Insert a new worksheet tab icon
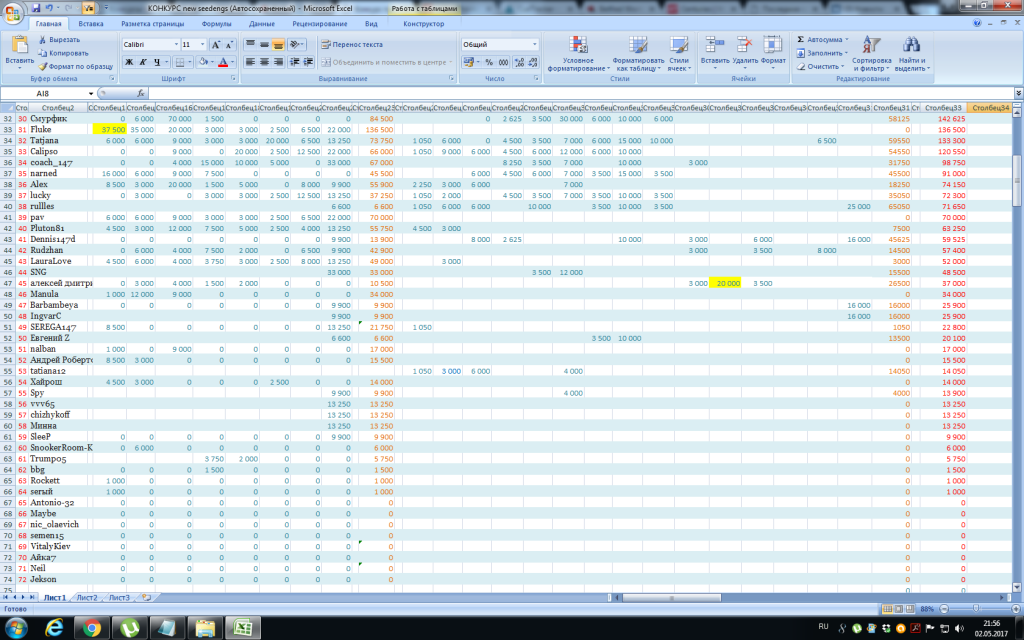The height and width of the screenshot is (640, 1024). pos(146,598)
